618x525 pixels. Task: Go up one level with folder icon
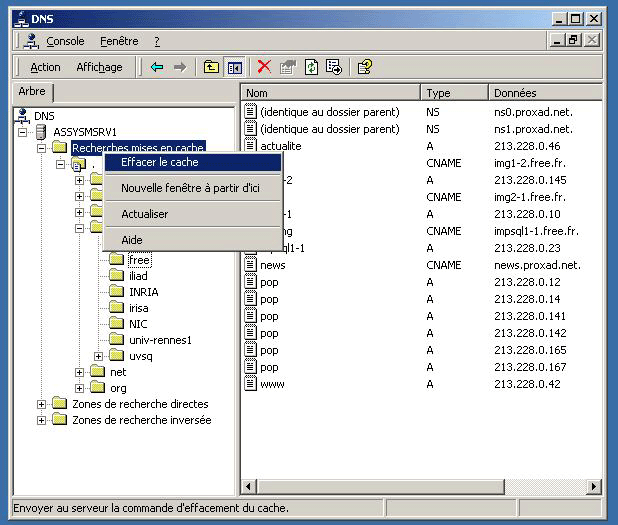211,67
